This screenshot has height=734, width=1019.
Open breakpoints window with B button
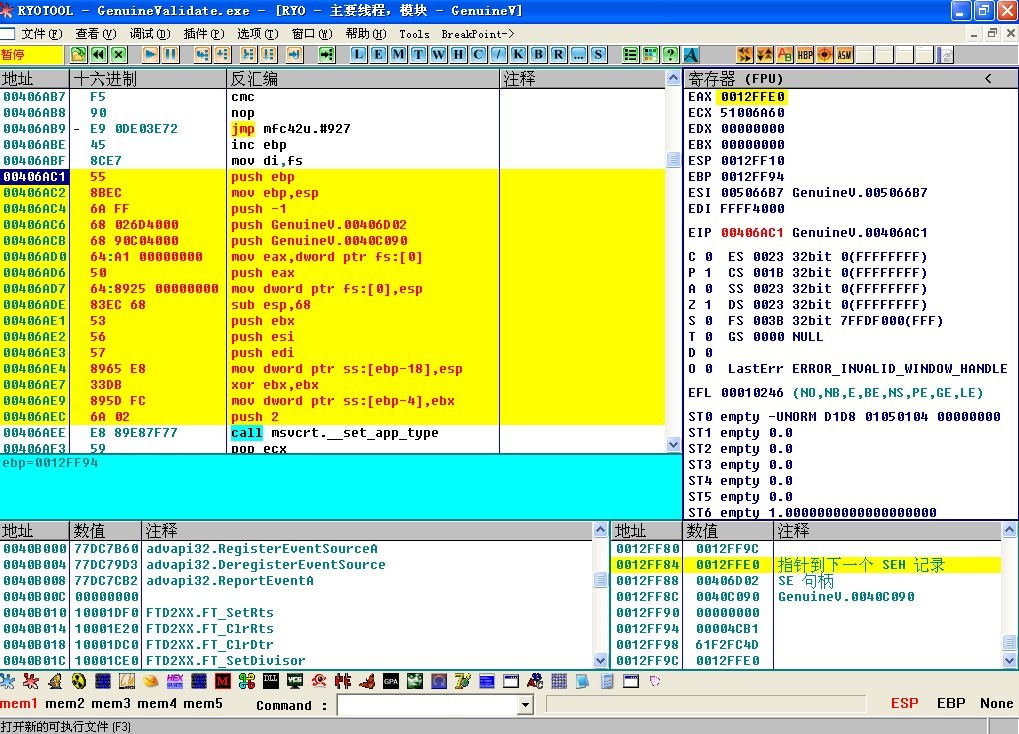pos(538,55)
